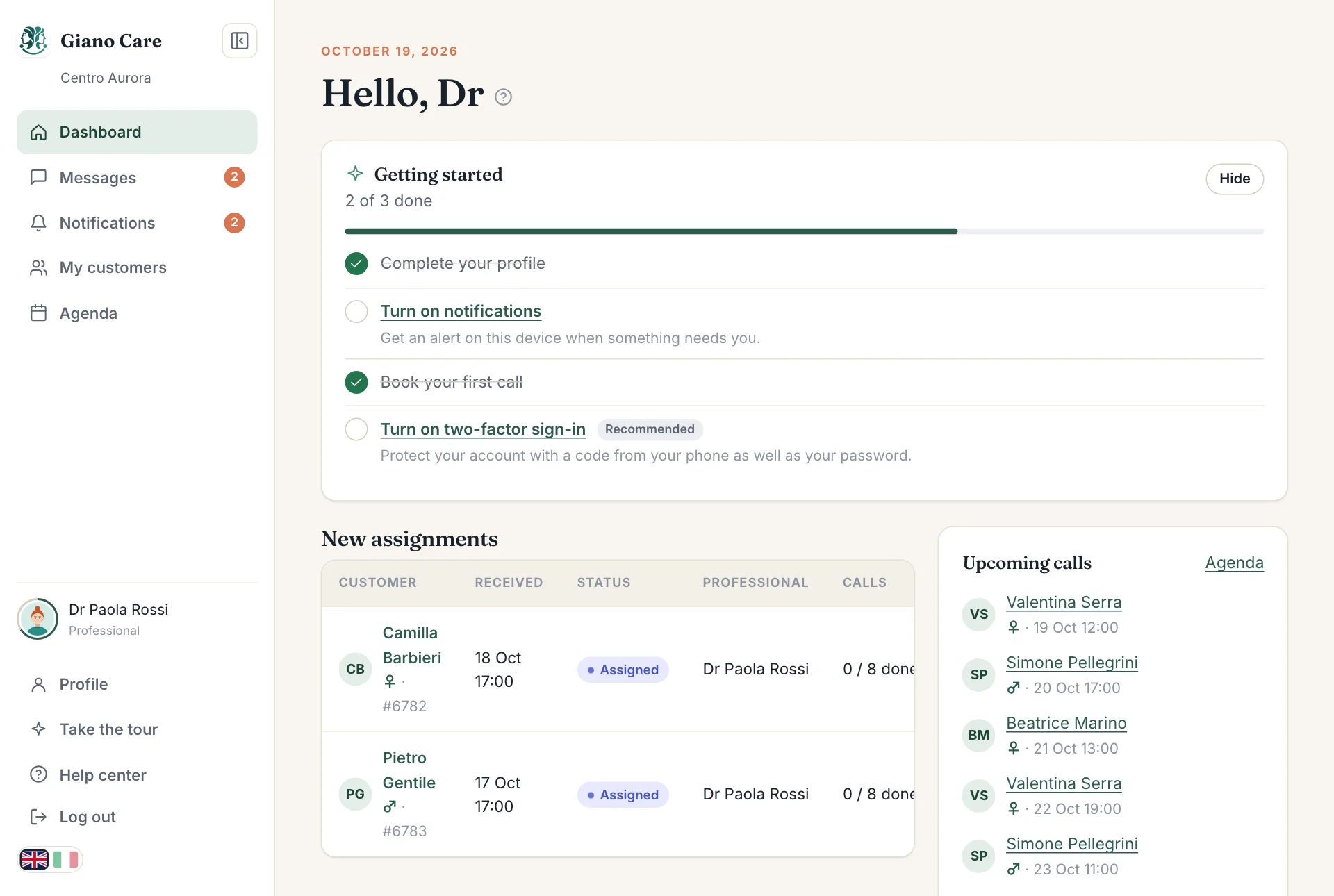Toggle the Book your first call checkmark
1334x896 pixels.
[x=356, y=382]
